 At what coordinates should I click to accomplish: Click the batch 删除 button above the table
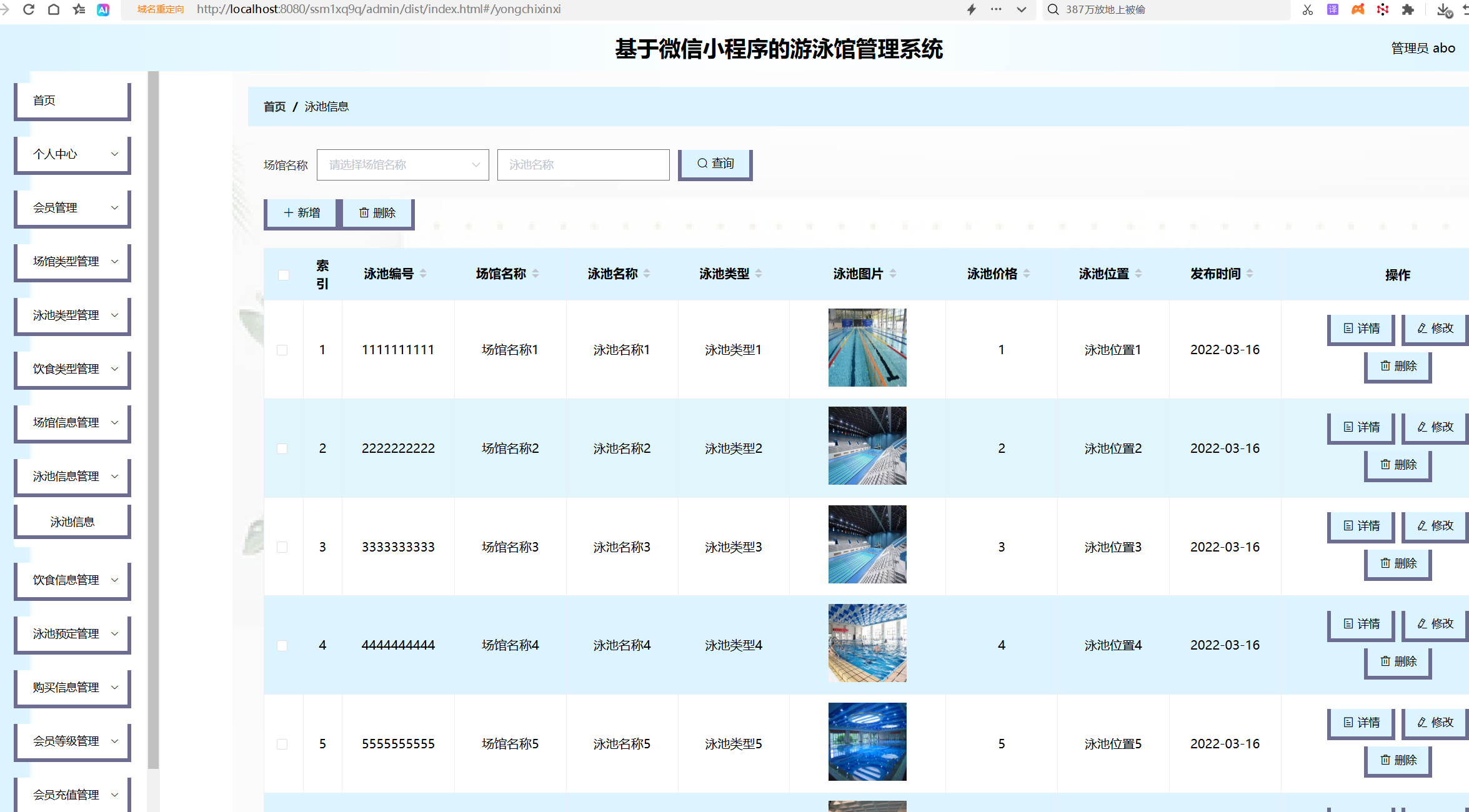click(377, 212)
